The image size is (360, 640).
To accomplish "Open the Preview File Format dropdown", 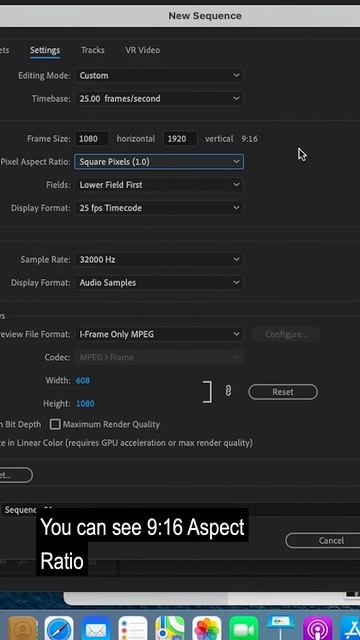I will (159, 334).
